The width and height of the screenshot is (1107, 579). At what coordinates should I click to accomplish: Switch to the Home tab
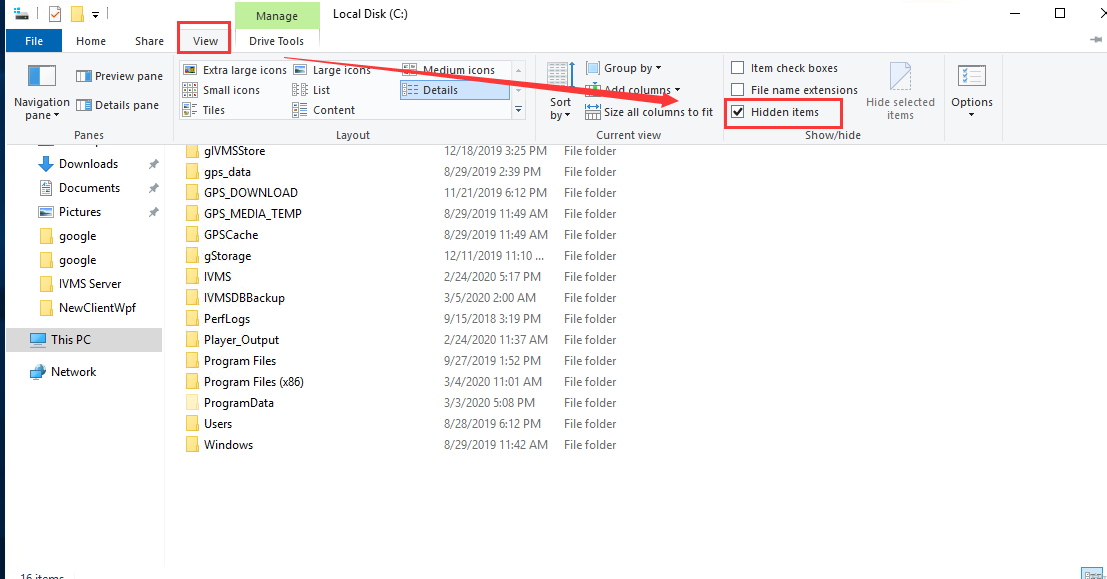[91, 41]
